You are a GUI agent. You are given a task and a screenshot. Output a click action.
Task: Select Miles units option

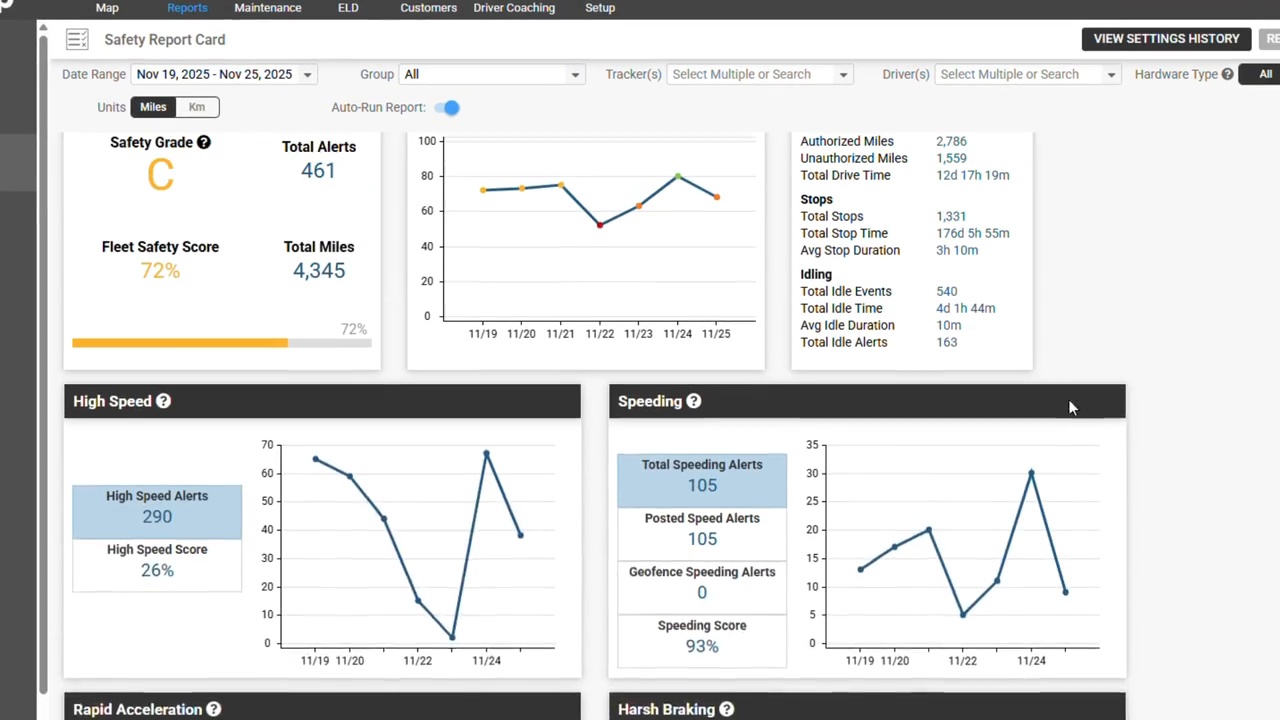(x=153, y=107)
